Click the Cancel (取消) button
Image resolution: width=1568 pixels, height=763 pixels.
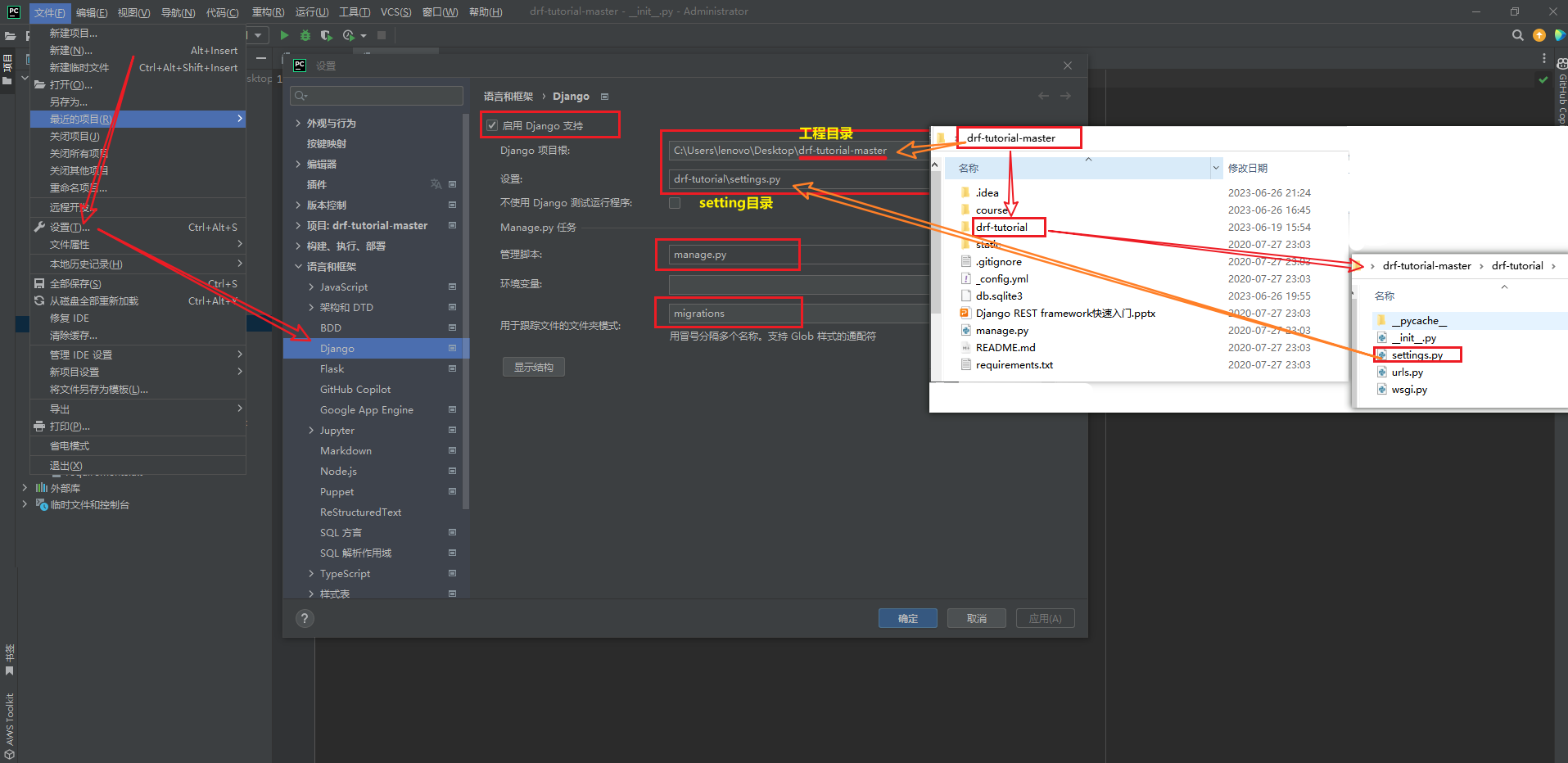click(977, 618)
